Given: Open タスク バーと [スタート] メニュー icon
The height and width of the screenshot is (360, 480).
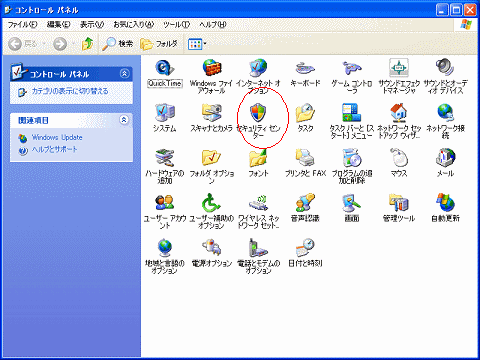Looking at the screenshot, I should pyautogui.click(x=352, y=113).
